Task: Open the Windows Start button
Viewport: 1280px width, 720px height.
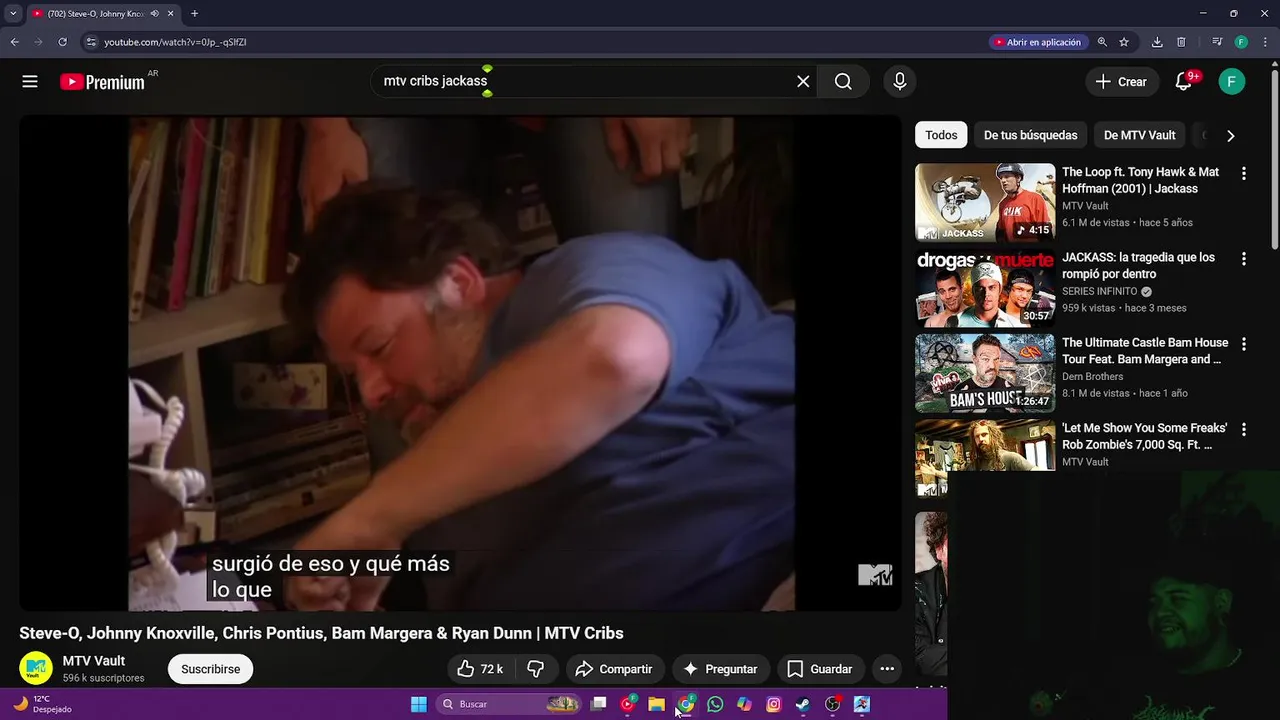Action: [x=419, y=704]
